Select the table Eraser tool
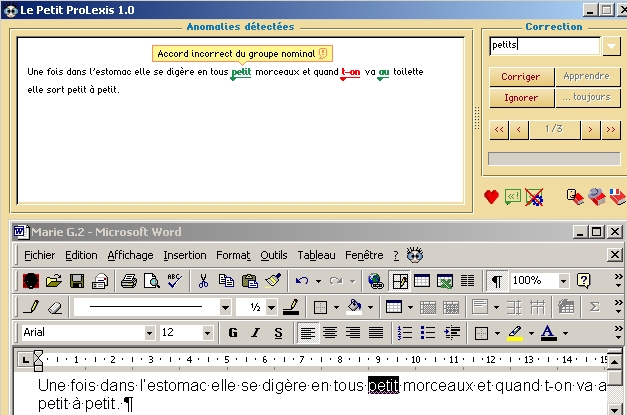Viewport: 627px width, 415px height. point(54,307)
